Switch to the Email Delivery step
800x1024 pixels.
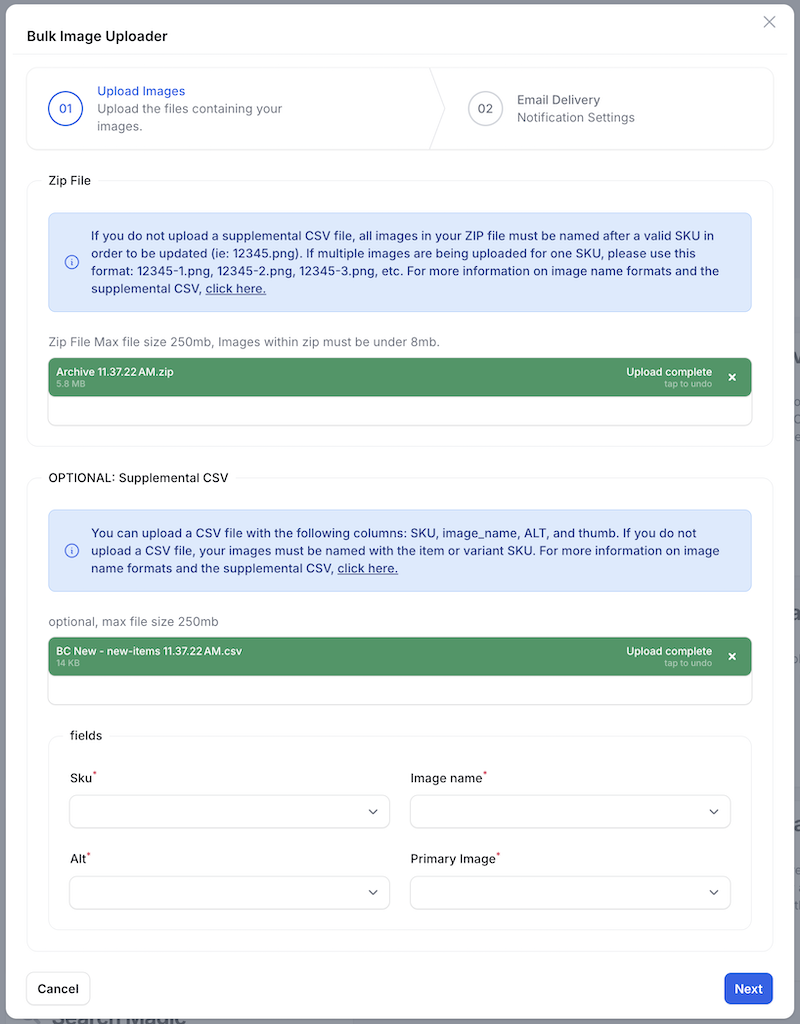(x=558, y=100)
